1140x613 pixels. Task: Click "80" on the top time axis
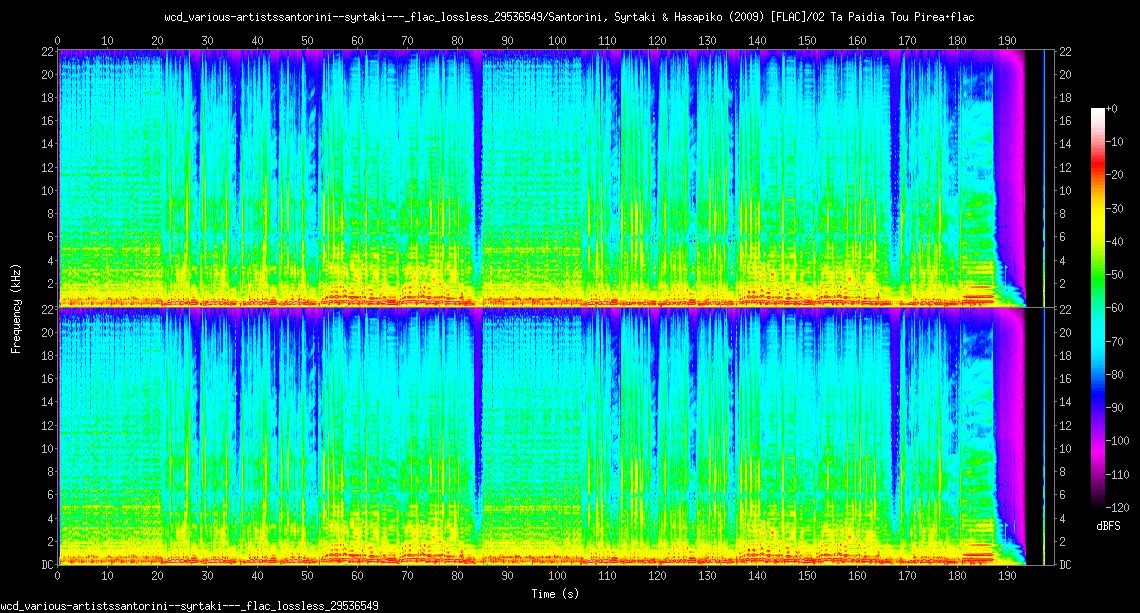coord(457,41)
